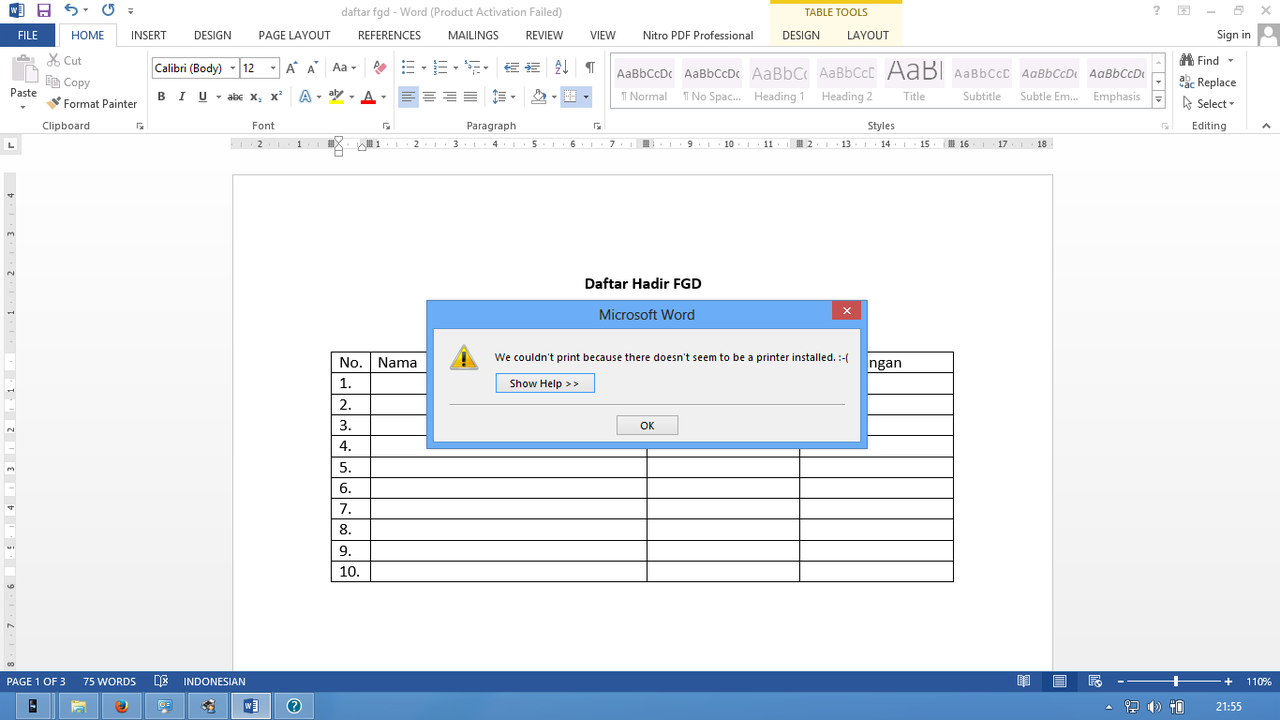Viewport: 1280px width, 720px height.
Task: Decrease paragraph indent
Action: (x=511, y=68)
